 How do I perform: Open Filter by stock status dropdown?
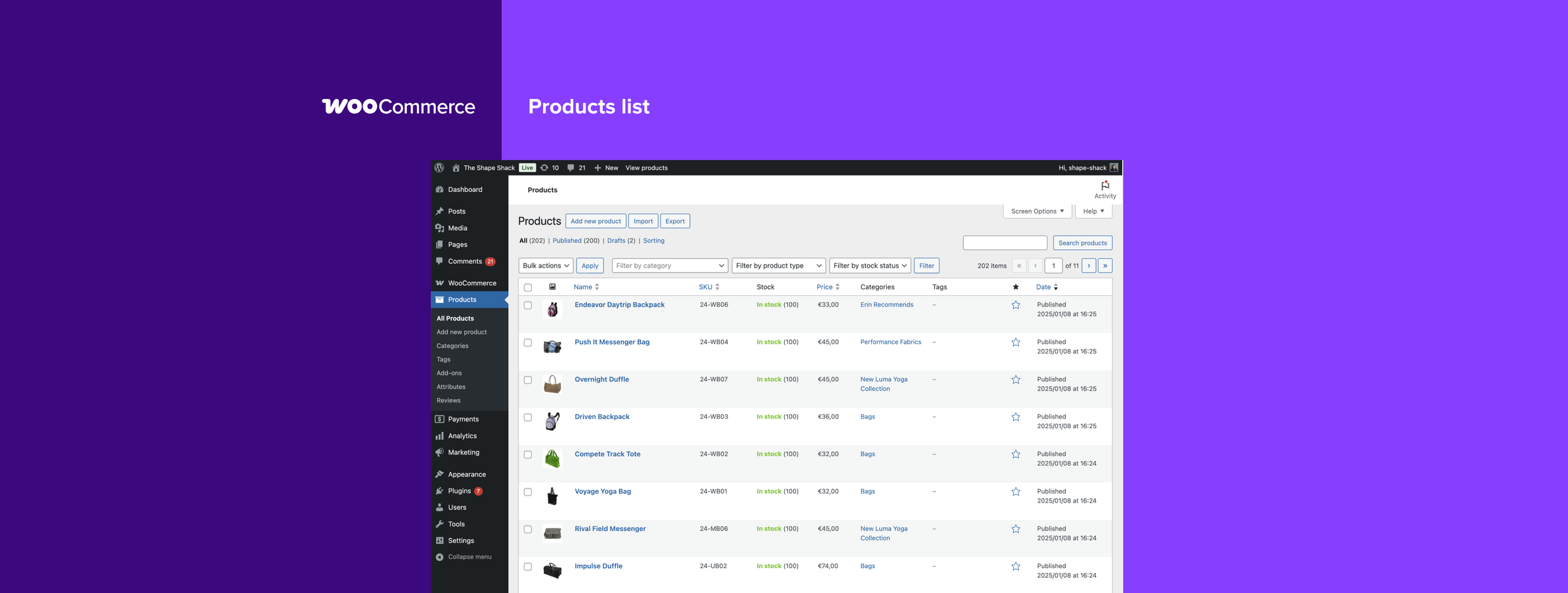(870, 266)
